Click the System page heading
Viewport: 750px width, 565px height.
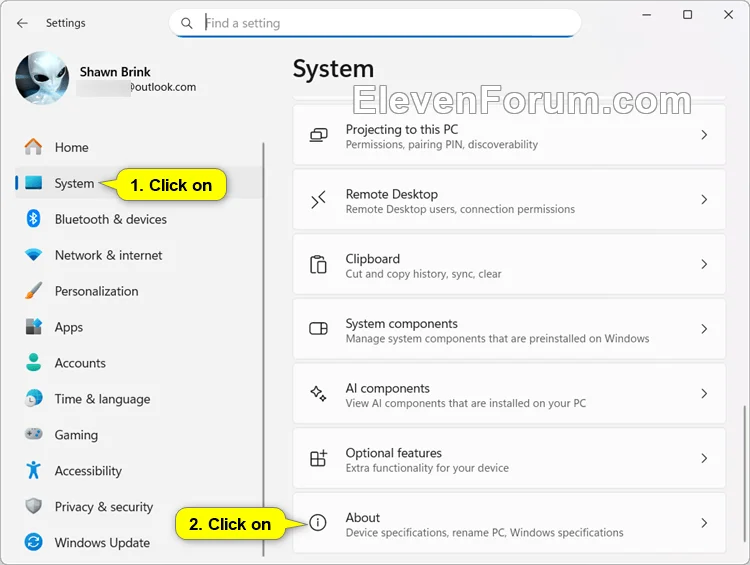pos(333,70)
